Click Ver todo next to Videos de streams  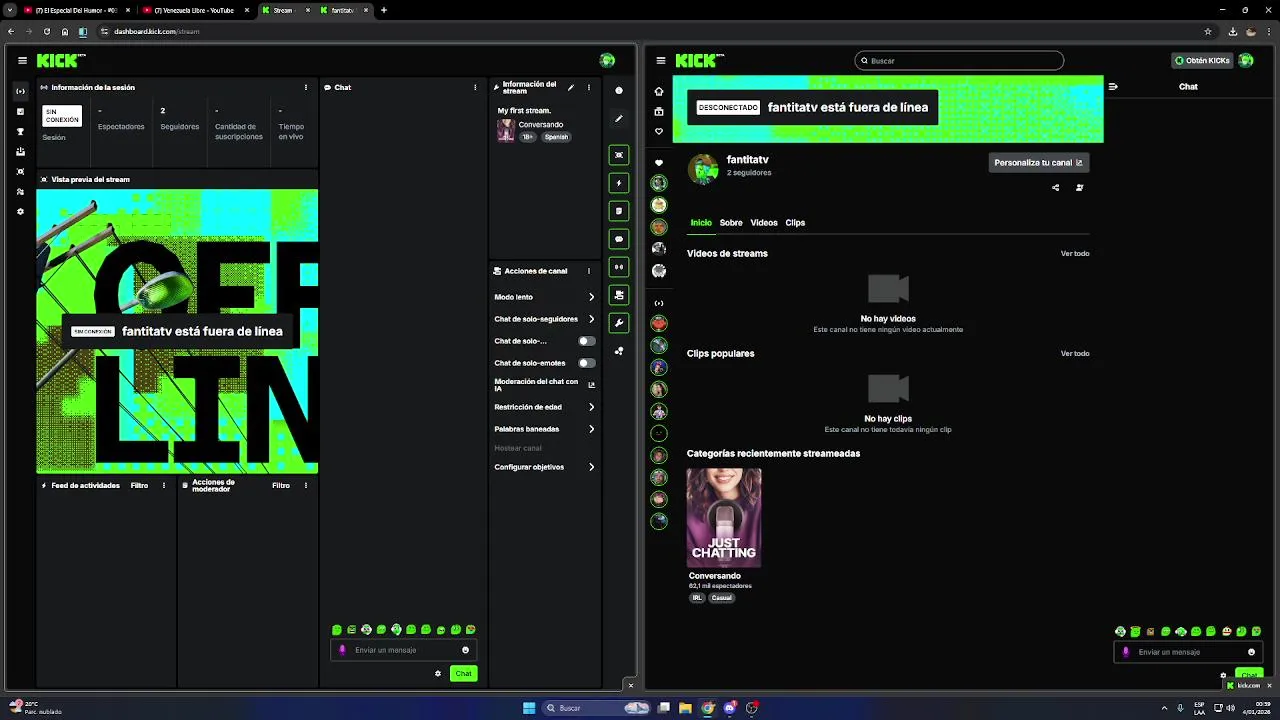[1075, 254]
